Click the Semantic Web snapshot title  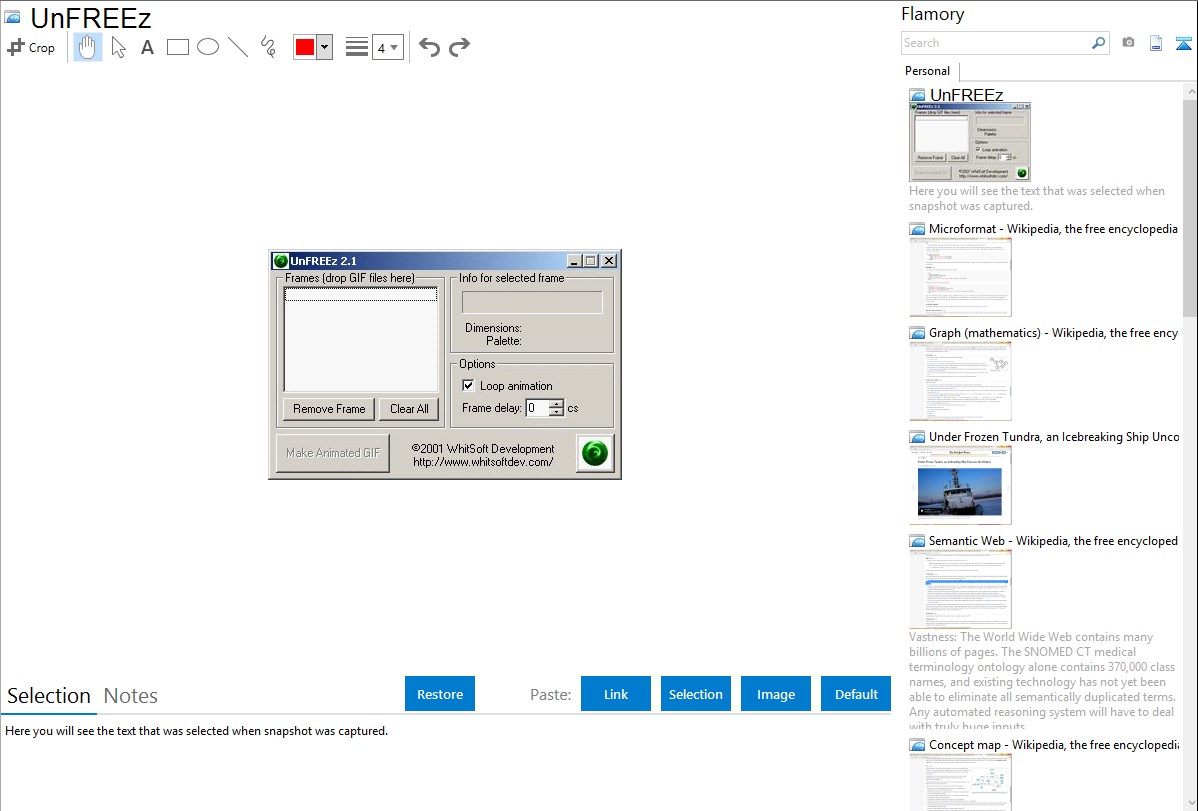coord(1053,540)
